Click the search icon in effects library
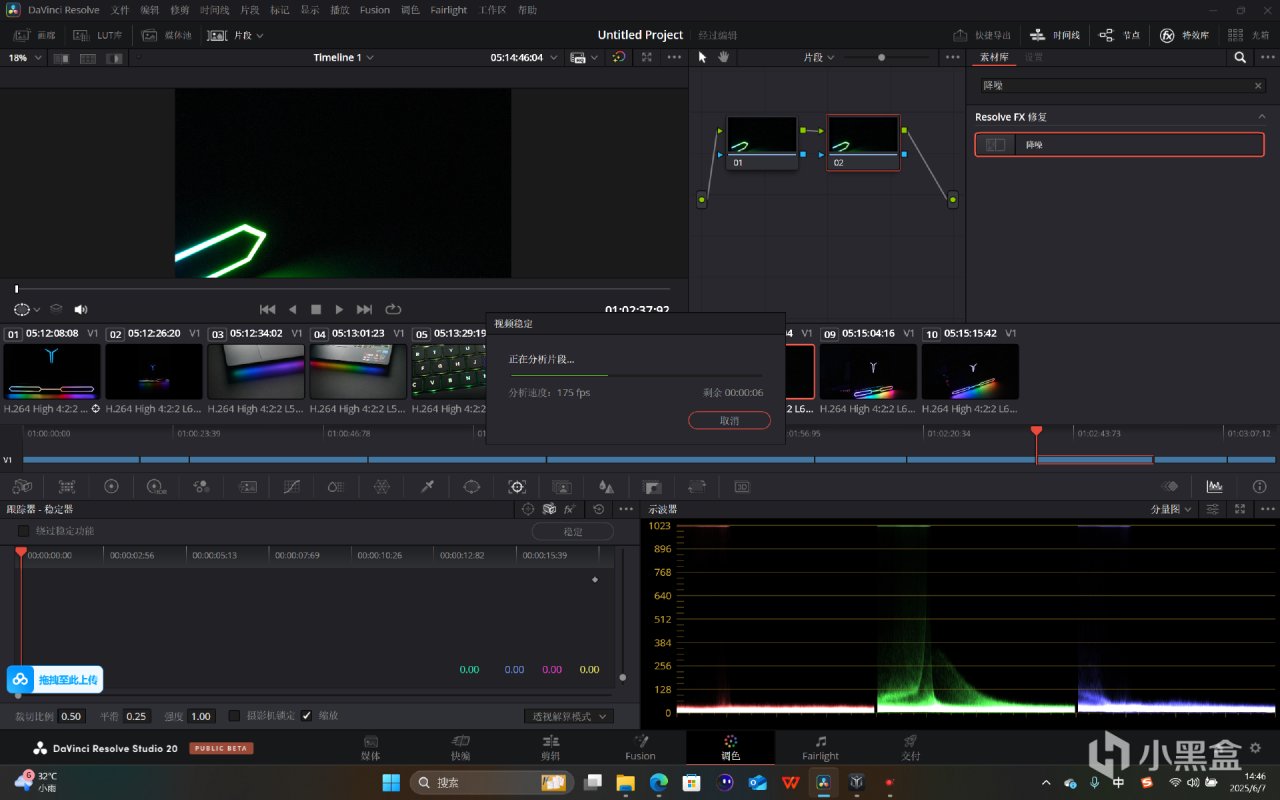Viewport: 1280px width, 800px height. [1240, 58]
